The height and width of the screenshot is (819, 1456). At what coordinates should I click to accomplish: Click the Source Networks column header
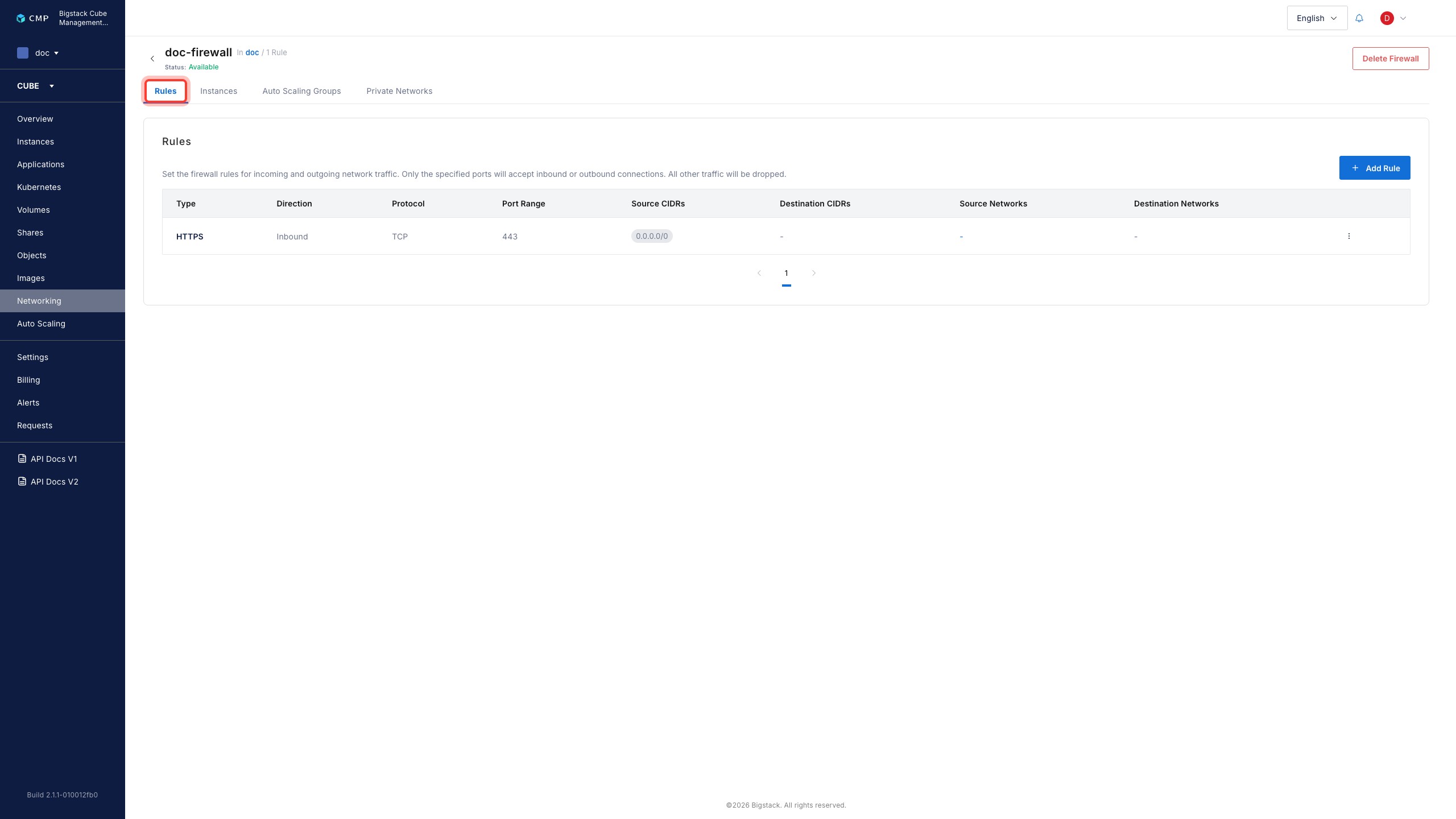coord(993,204)
